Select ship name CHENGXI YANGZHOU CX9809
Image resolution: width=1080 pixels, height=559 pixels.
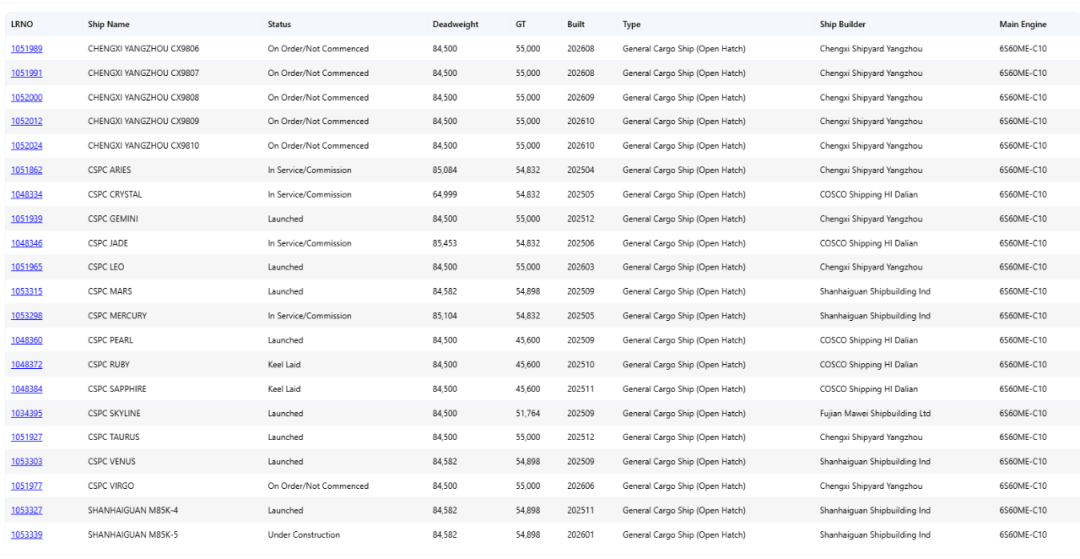pyautogui.click(x=144, y=121)
